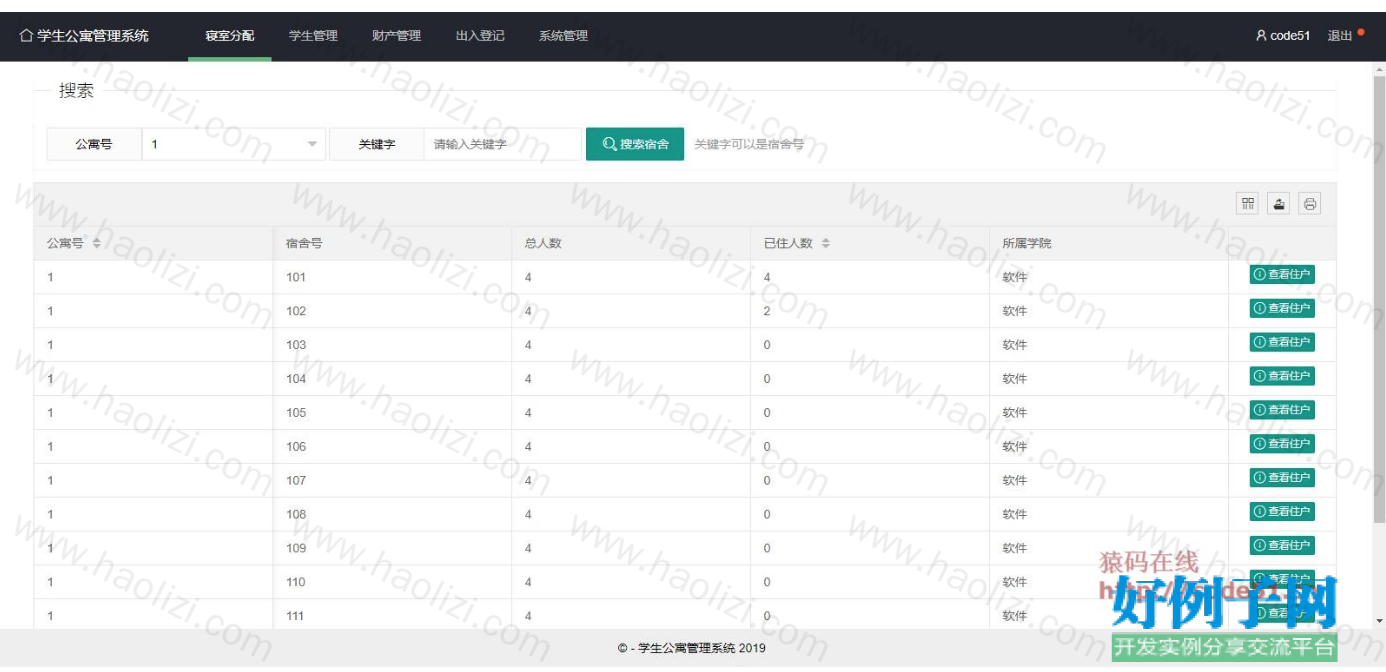Select room cell 111
Viewport: 1386px width, 672px height.
392,615
